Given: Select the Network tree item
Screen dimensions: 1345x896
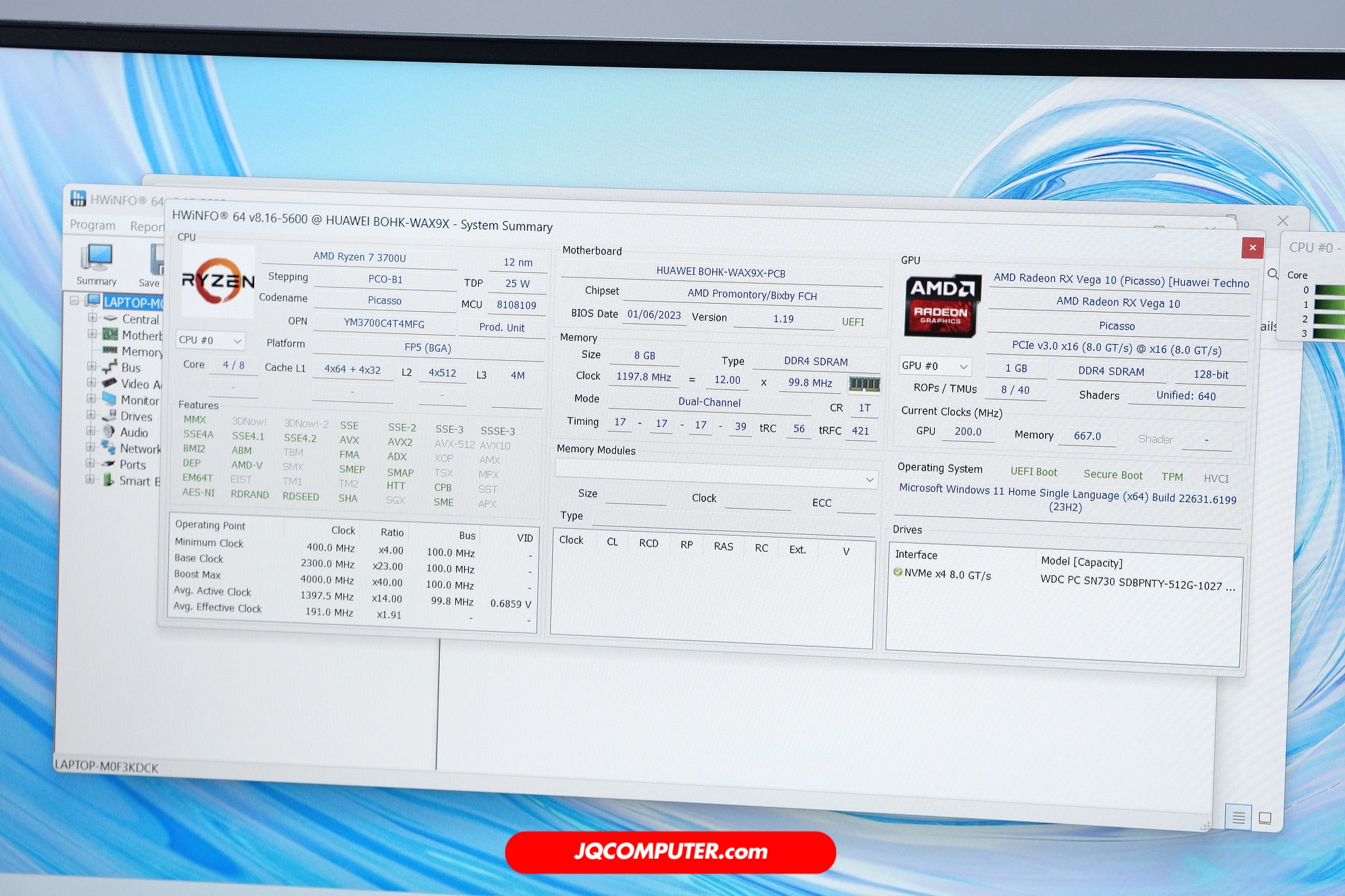Looking at the screenshot, I should (x=140, y=448).
